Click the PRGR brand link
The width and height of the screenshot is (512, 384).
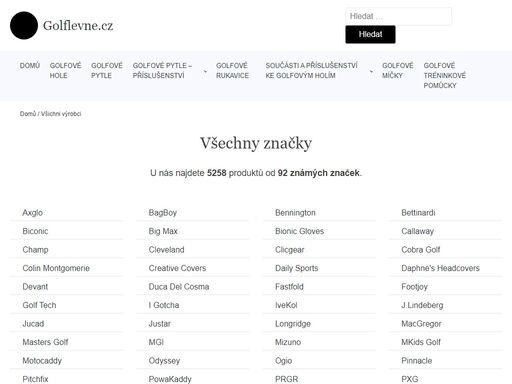(286, 379)
